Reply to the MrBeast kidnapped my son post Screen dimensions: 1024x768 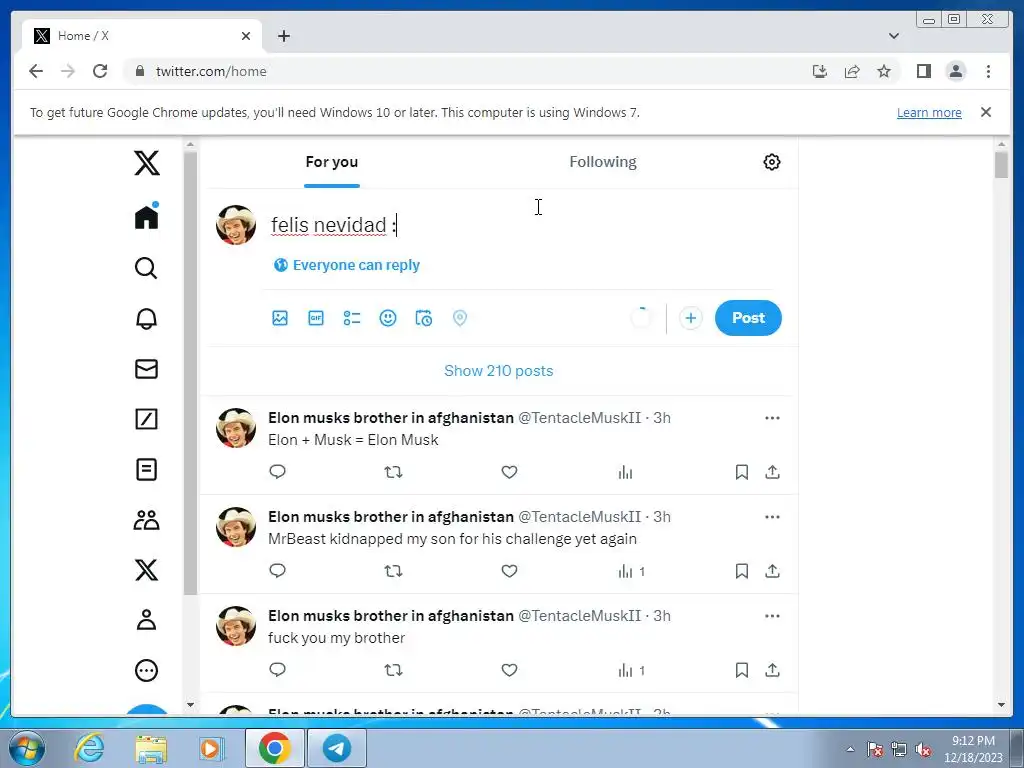[278, 571]
